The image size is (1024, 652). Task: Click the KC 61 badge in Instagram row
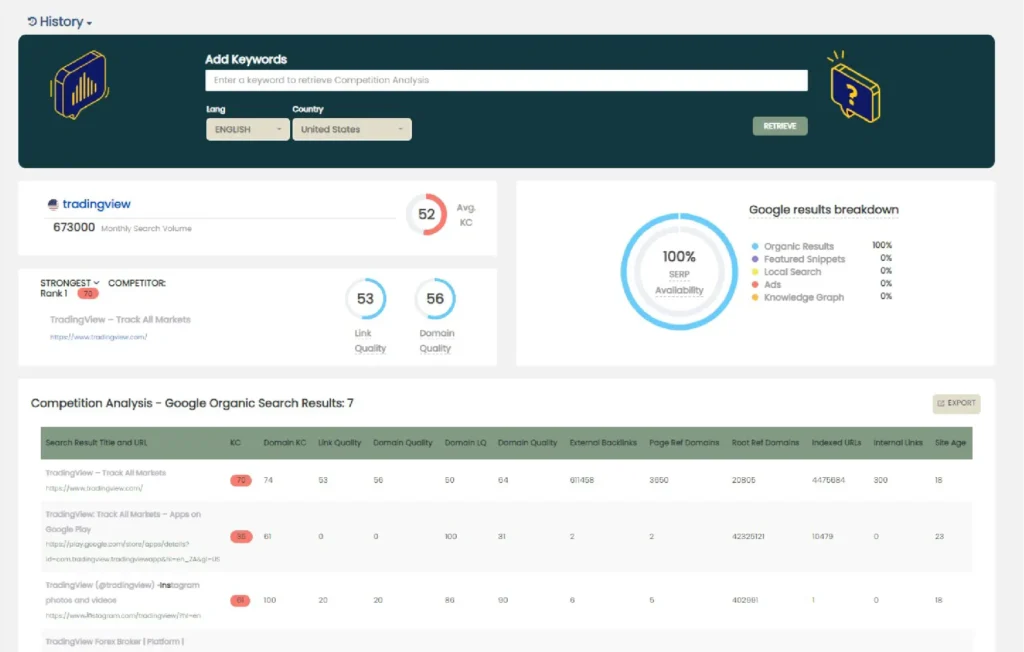pos(240,600)
